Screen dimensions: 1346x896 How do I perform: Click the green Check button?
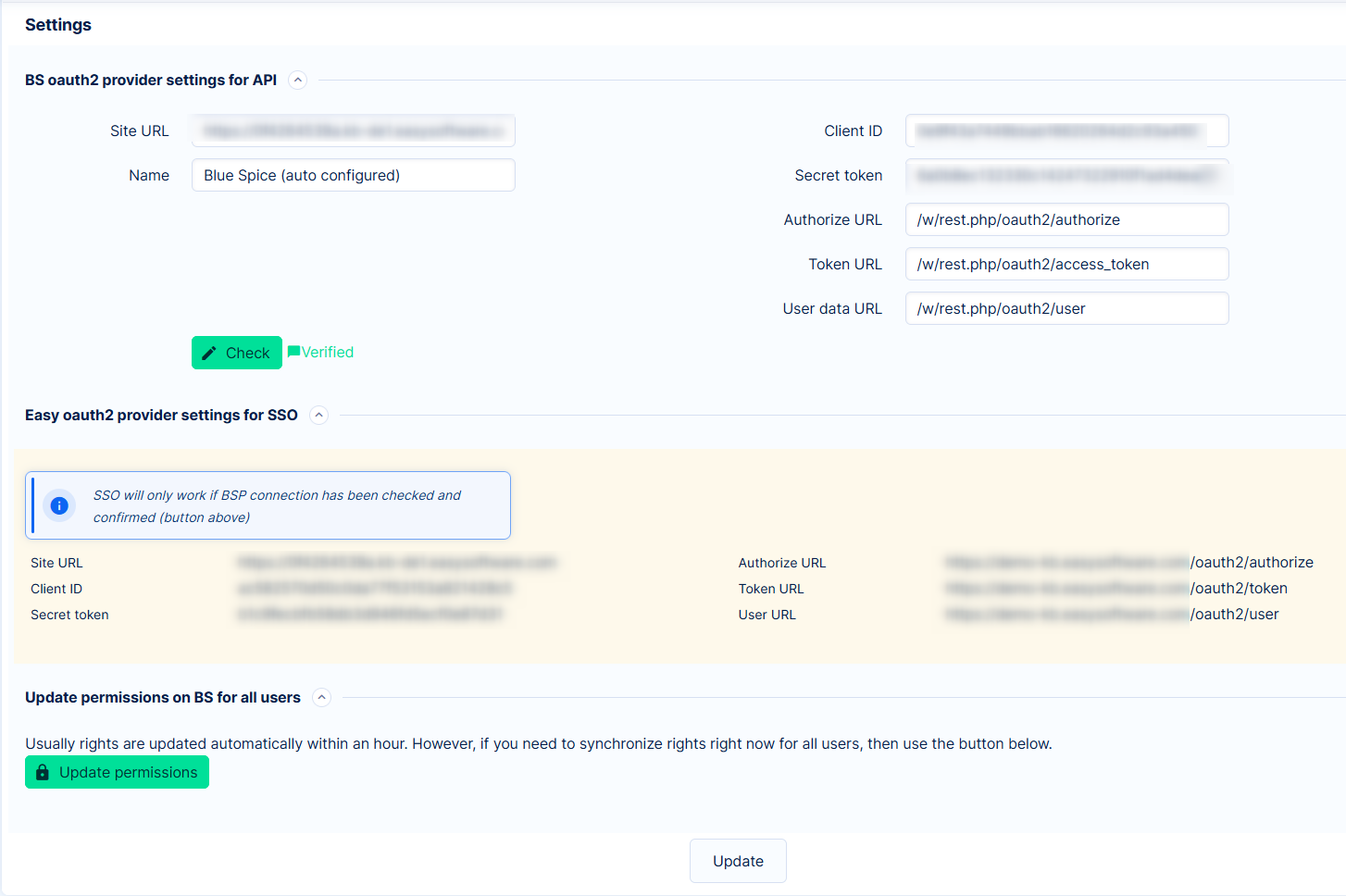237,353
